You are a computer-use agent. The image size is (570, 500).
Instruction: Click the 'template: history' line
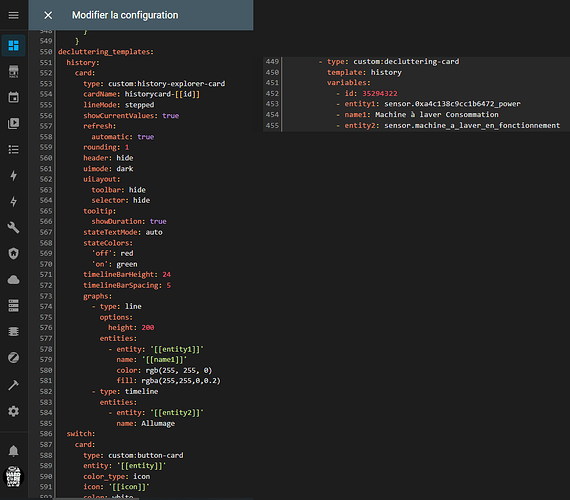click(364, 72)
